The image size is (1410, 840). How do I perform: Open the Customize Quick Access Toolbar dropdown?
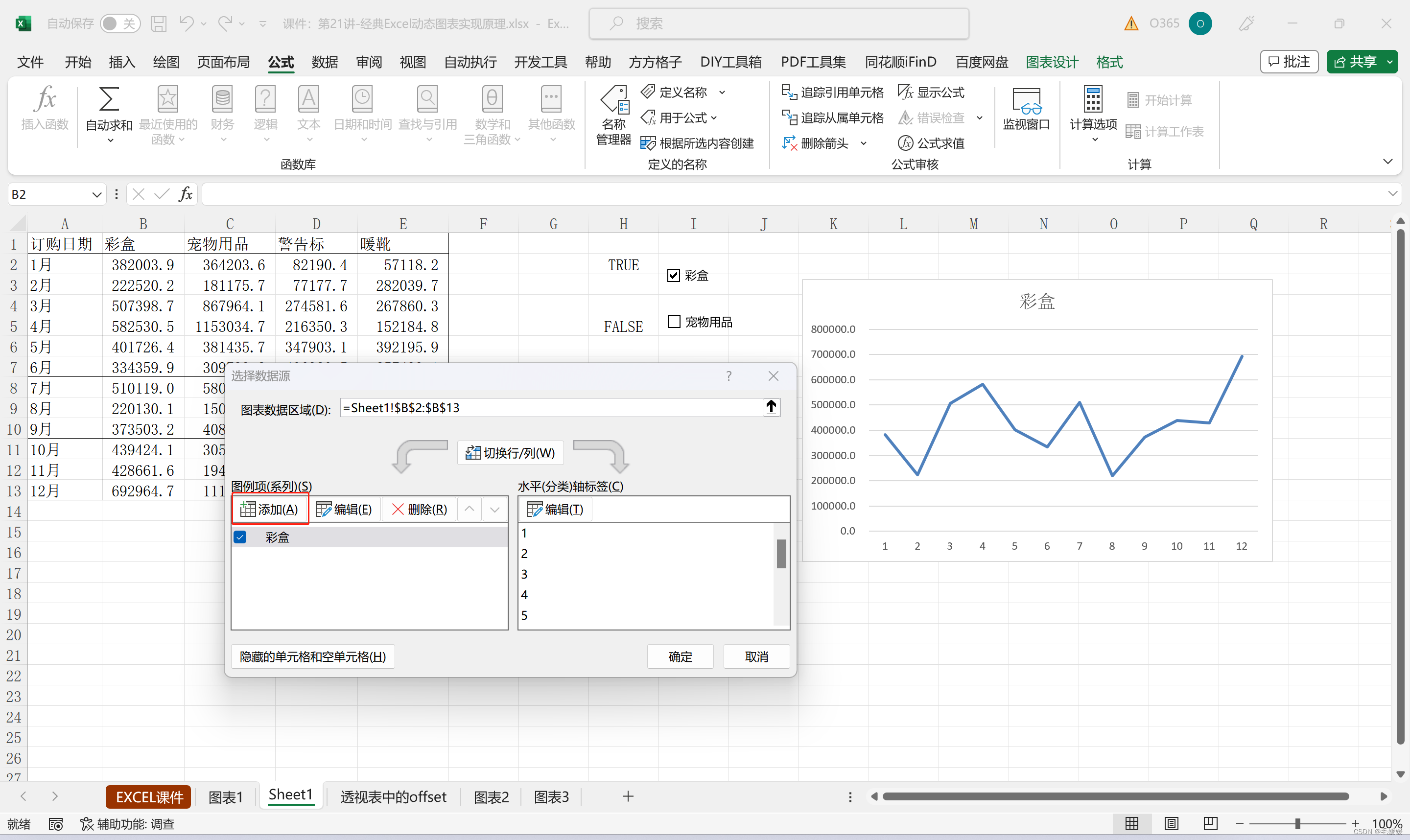point(262,23)
